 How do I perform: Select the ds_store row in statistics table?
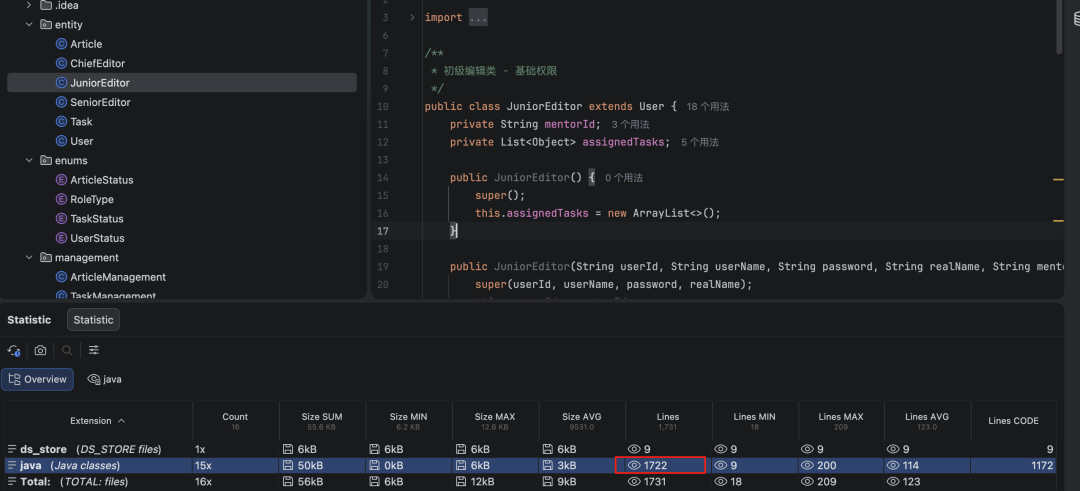(530, 449)
